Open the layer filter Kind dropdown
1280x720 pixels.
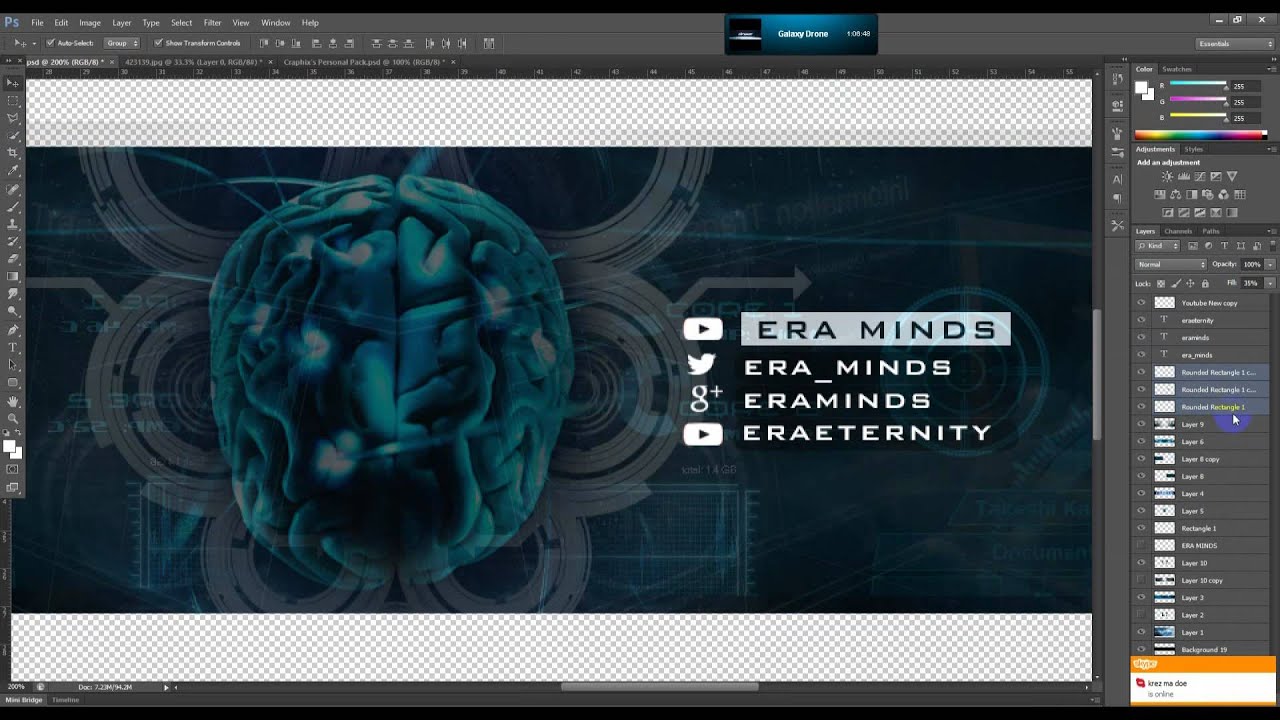[x=1158, y=246]
